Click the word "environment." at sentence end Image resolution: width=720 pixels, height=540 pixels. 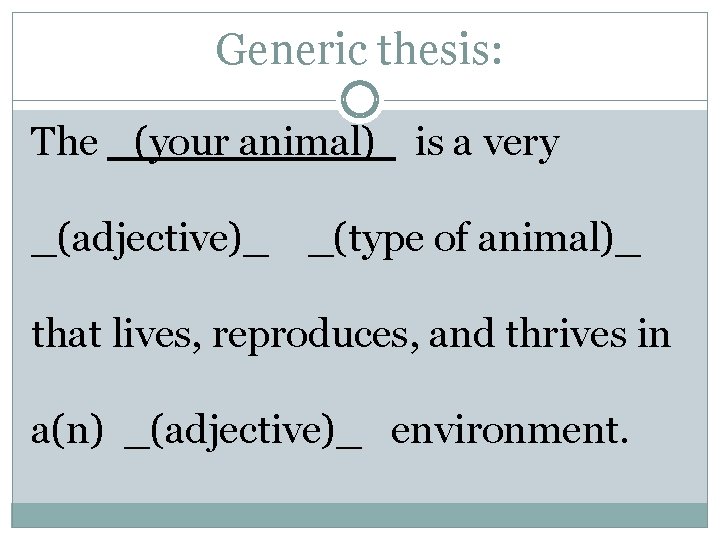tap(510, 430)
